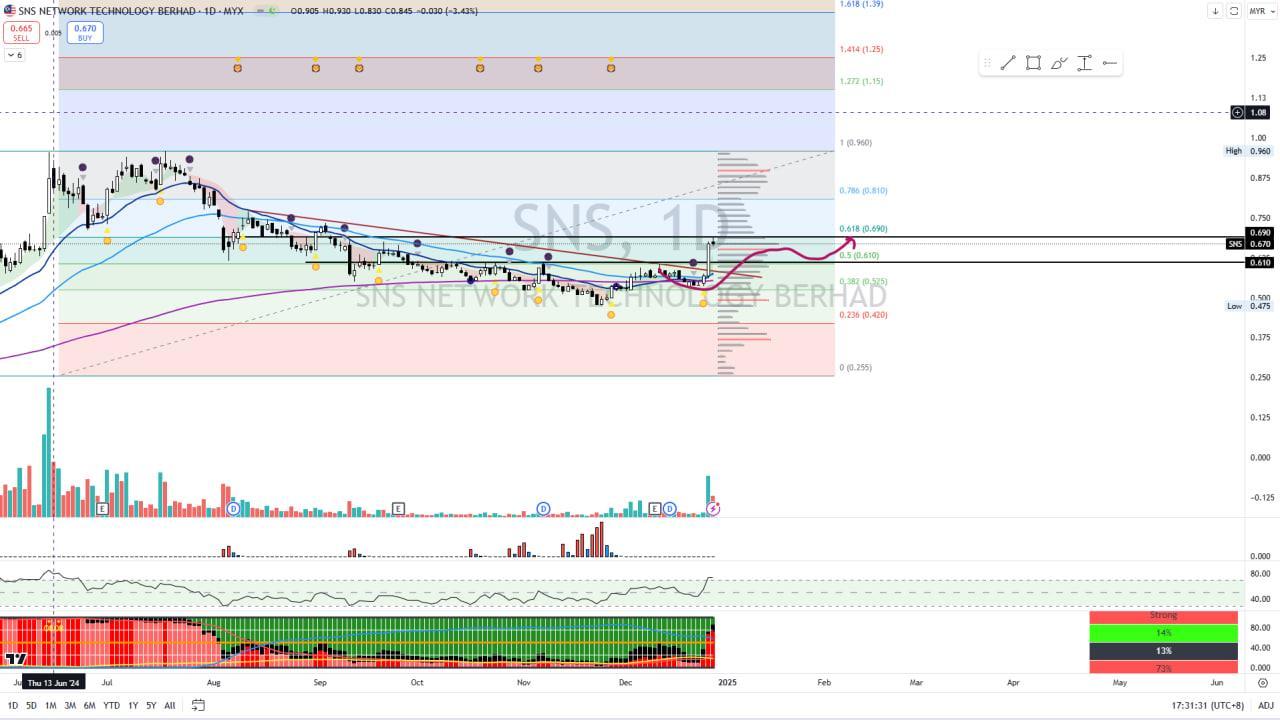
Task: Set range to All
Action: [x=170, y=705]
